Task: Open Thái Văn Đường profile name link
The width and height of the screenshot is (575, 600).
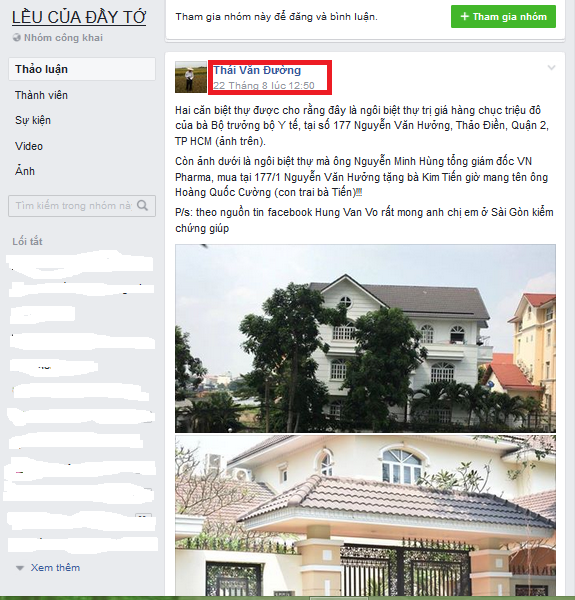Action: pyautogui.click(x=257, y=70)
